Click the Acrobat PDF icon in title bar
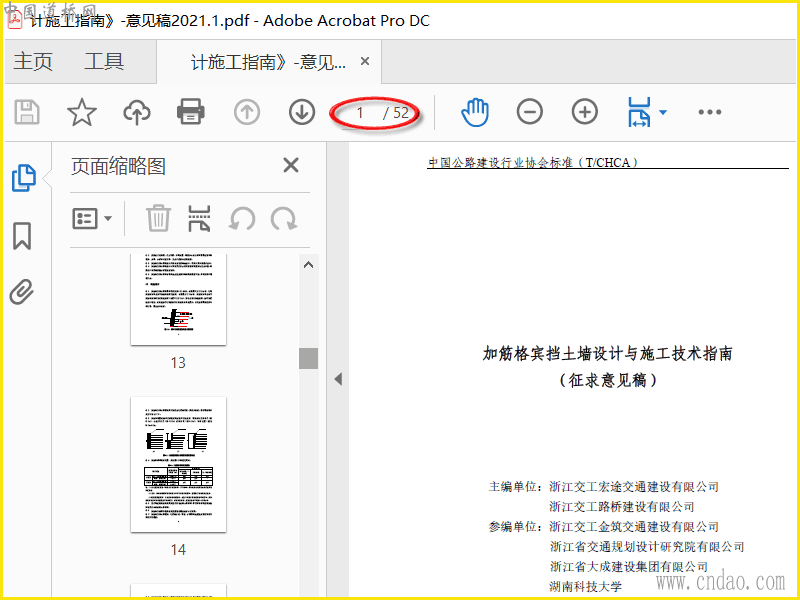This screenshot has width=800, height=600. [15, 20]
